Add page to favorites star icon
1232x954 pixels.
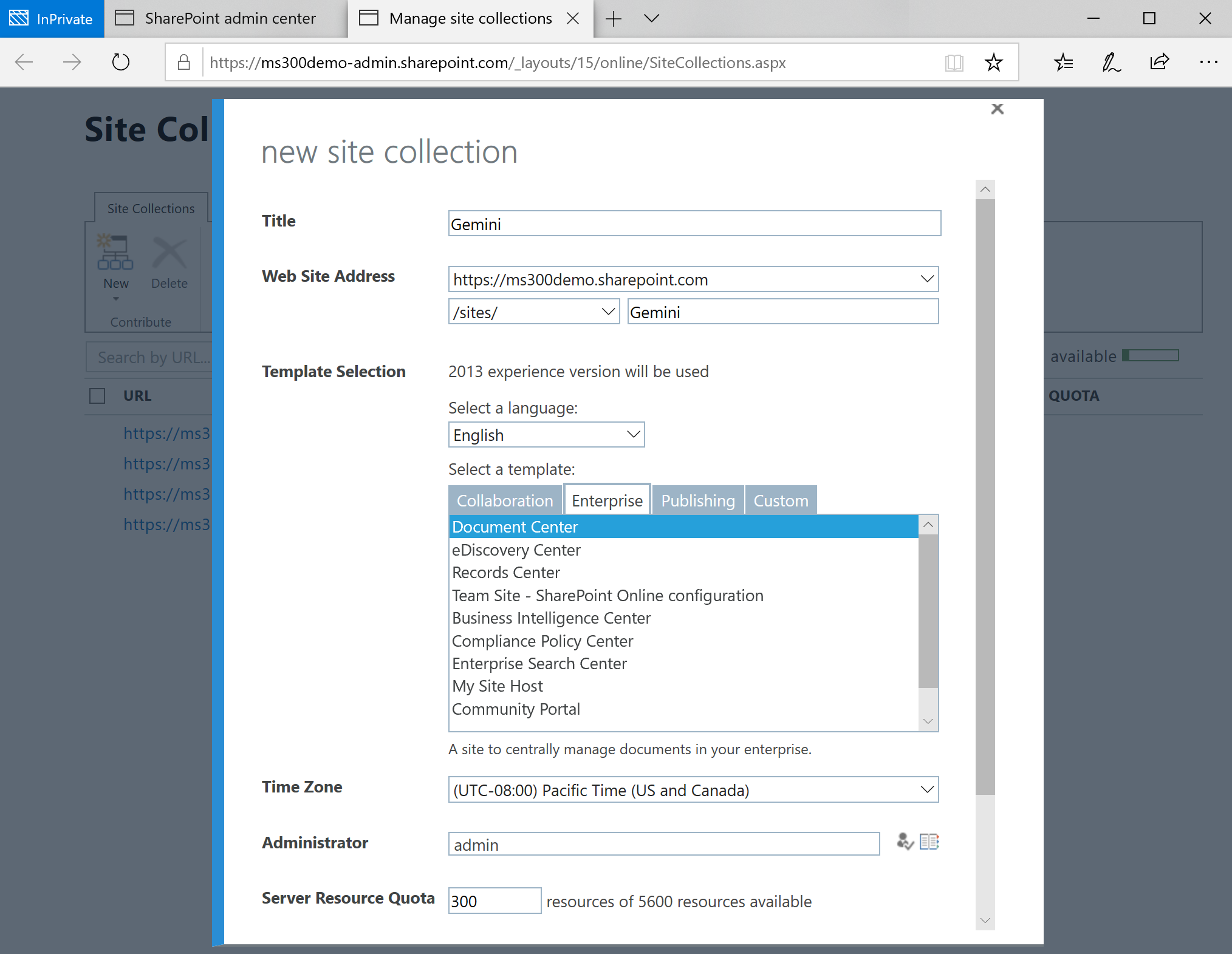pyautogui.click(x=993, y=62)
